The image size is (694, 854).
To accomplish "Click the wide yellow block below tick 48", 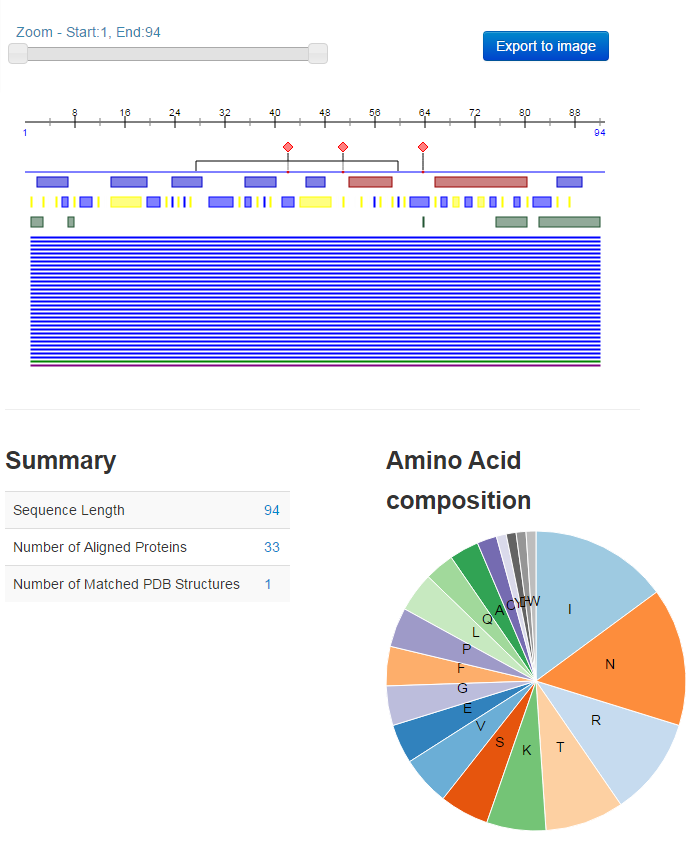I will click(315, 202).
